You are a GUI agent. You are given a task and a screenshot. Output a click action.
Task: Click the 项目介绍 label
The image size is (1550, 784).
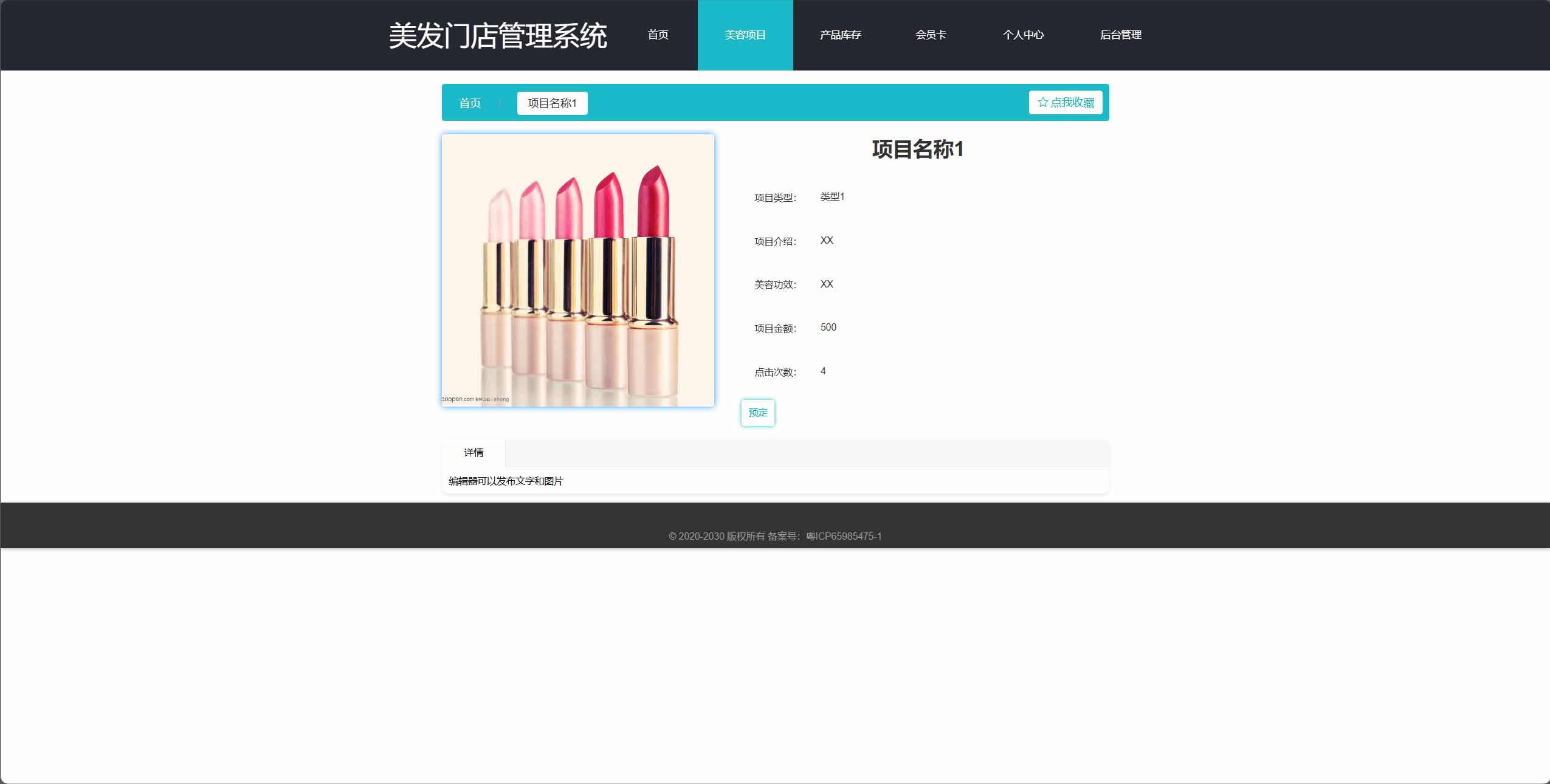coord(775,241)
